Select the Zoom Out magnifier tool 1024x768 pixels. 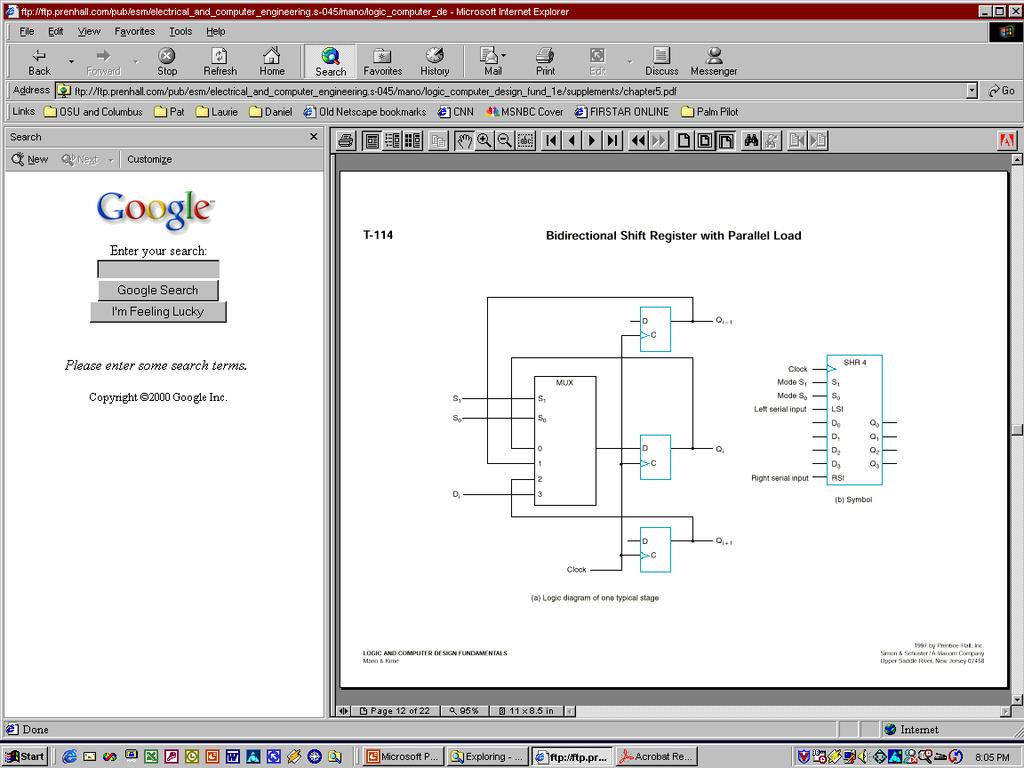click(505, 141)
